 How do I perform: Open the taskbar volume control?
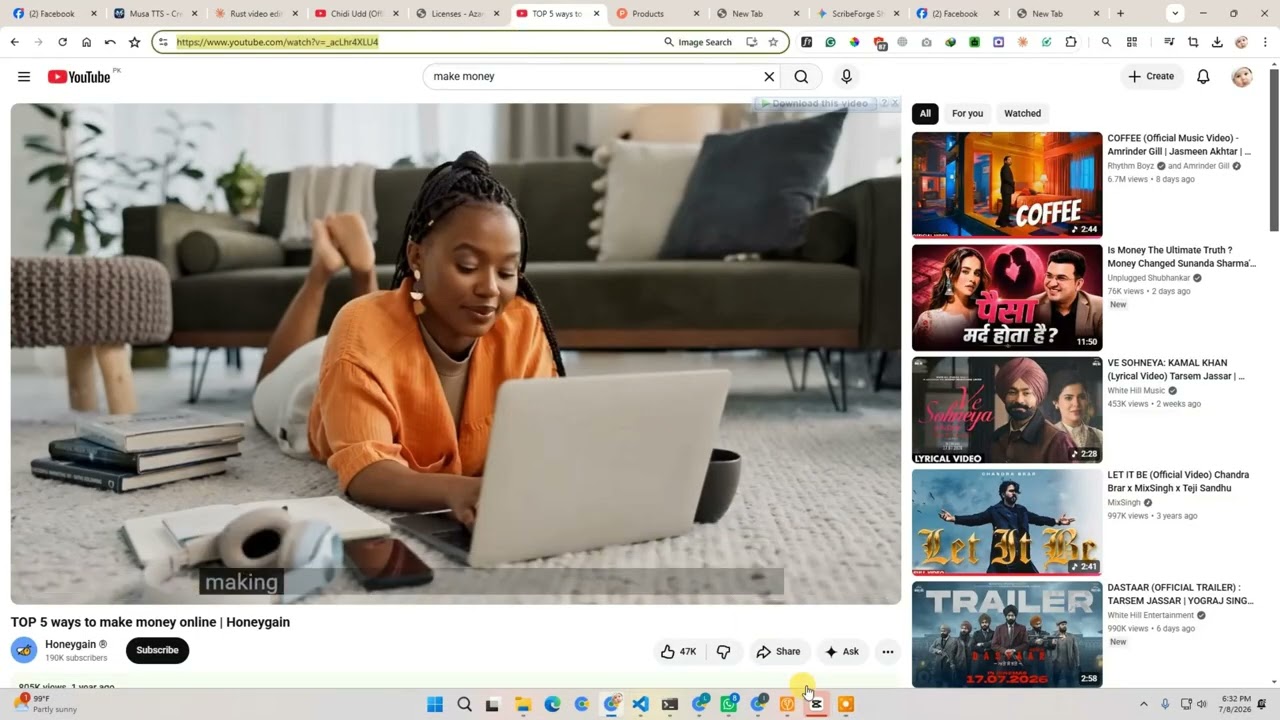coord(1202,704)
